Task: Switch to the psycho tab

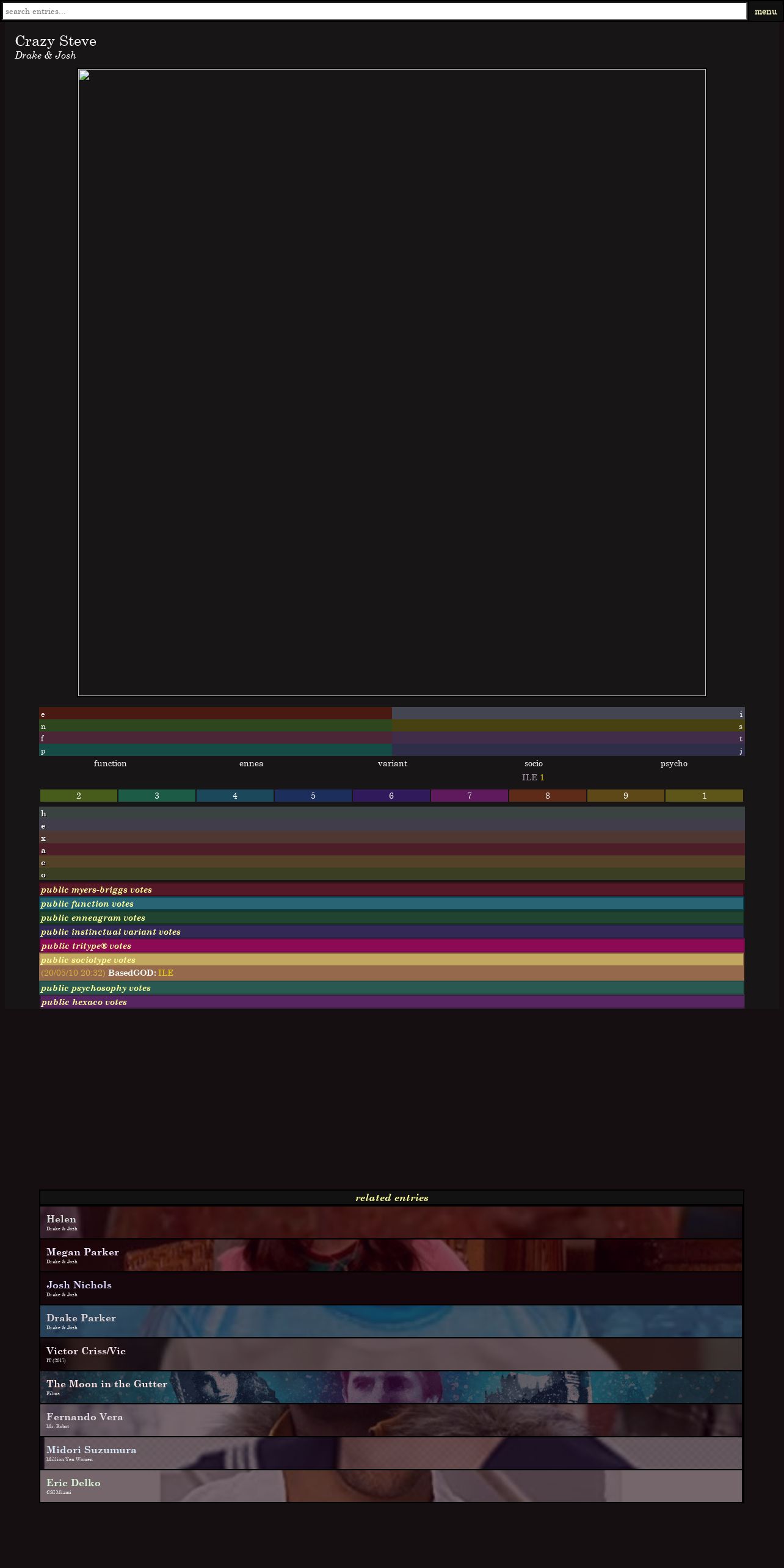Action: pos(674,763)
